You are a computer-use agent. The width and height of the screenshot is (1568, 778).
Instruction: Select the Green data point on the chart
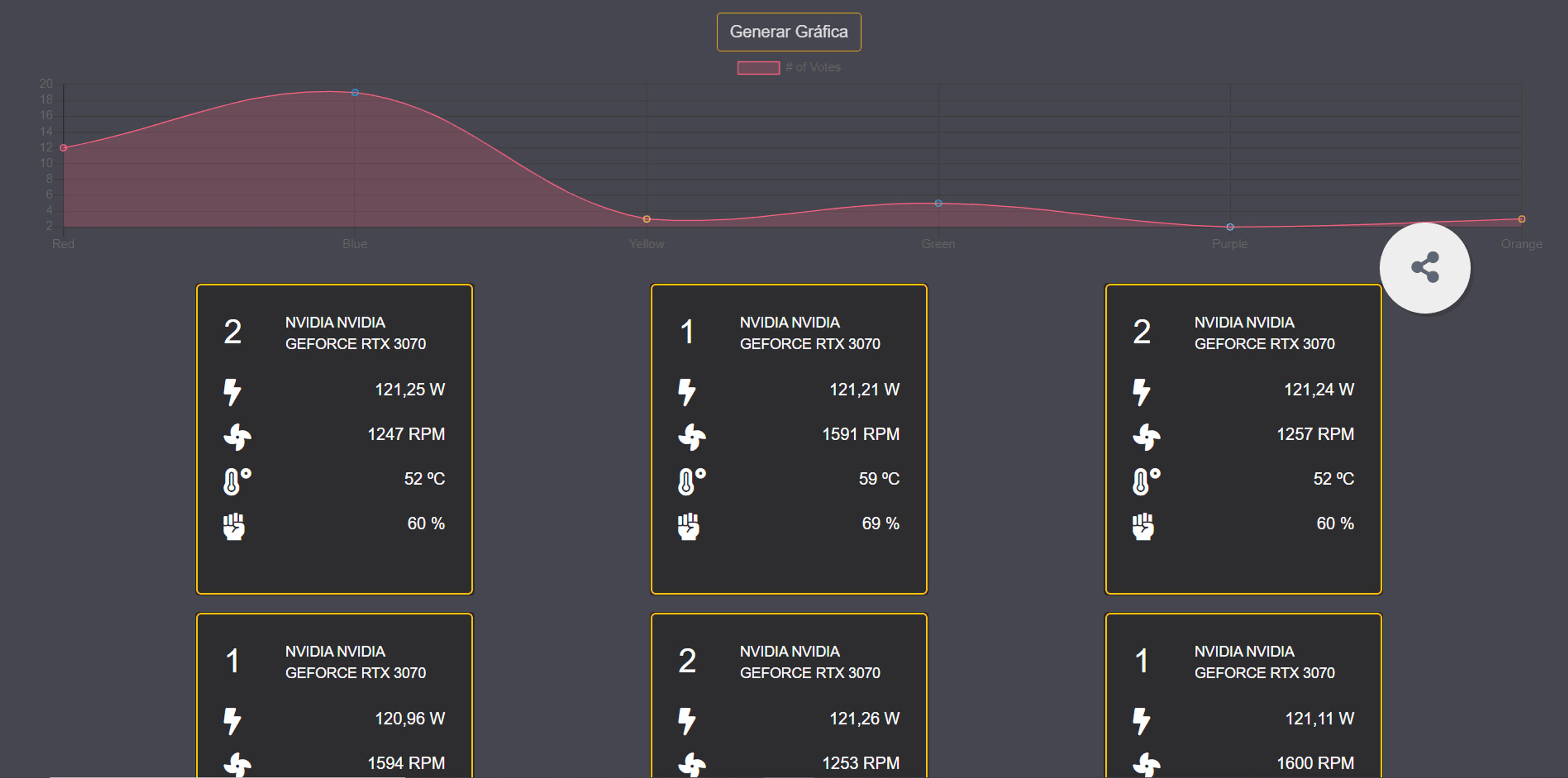(938, 203)
